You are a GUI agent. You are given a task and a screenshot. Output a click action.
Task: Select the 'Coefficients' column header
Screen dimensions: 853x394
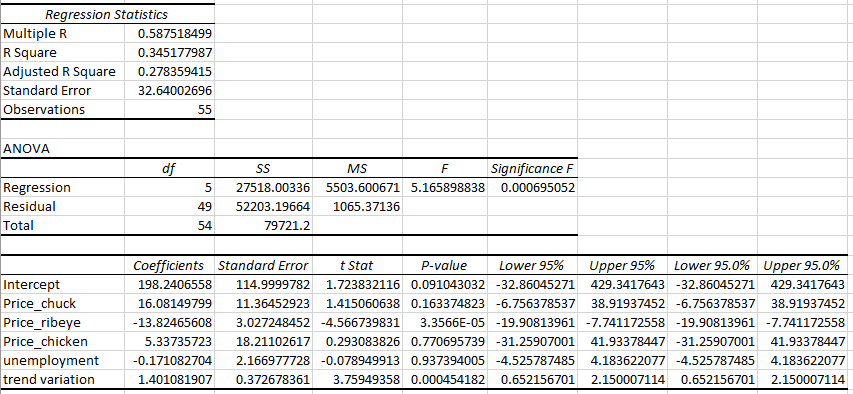(169, 266)
